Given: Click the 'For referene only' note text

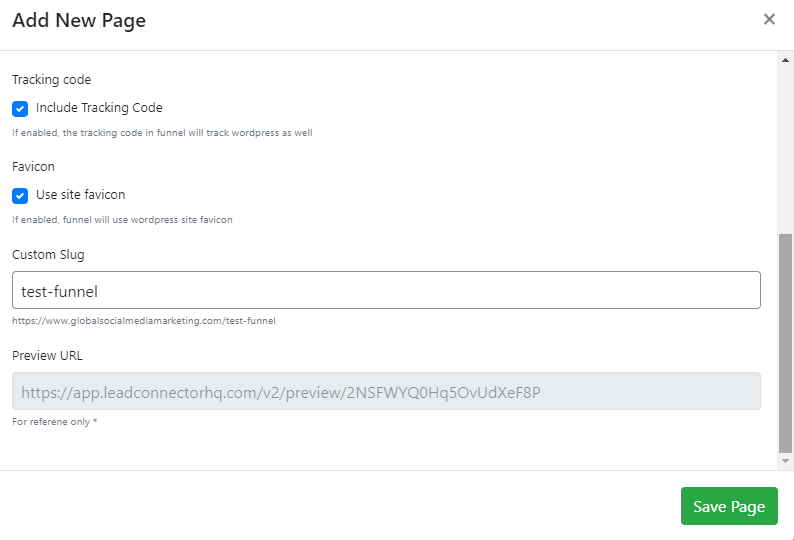Looking at the screenshot, I should [54, 422].
